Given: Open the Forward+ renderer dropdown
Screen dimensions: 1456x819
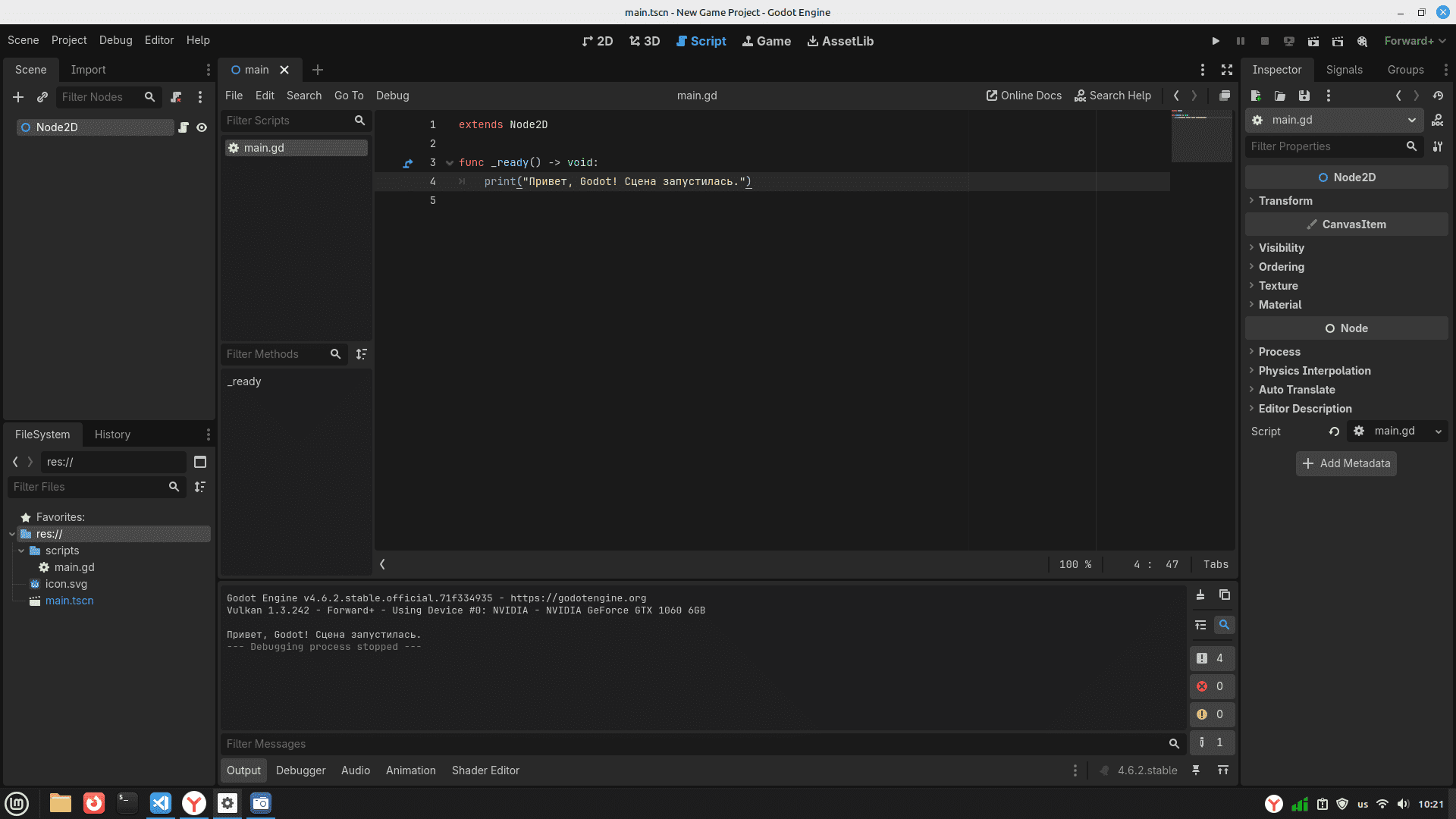Looking at the screenshot, I should 1415,41.
